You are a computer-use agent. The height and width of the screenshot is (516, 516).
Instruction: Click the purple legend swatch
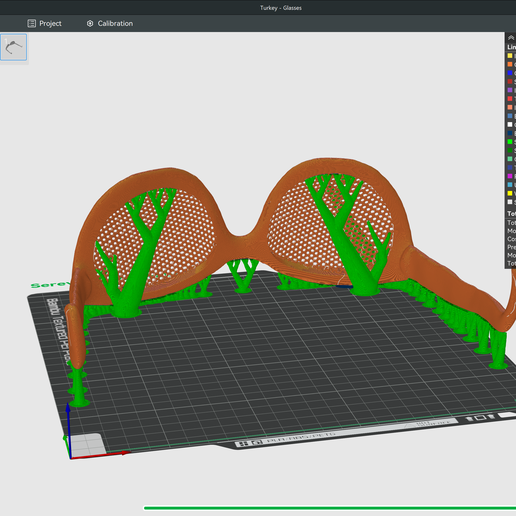(510, 90)
